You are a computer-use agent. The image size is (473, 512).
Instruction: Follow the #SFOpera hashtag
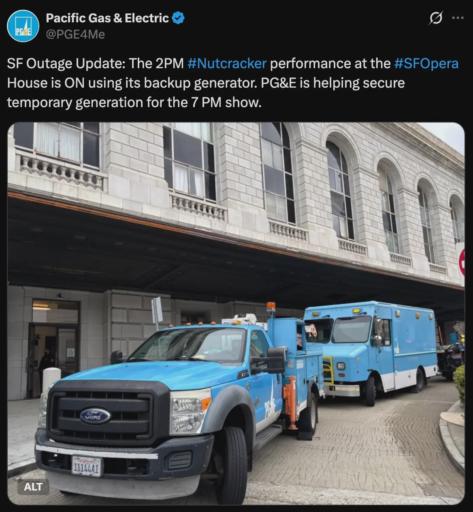[x=426, y=63]
